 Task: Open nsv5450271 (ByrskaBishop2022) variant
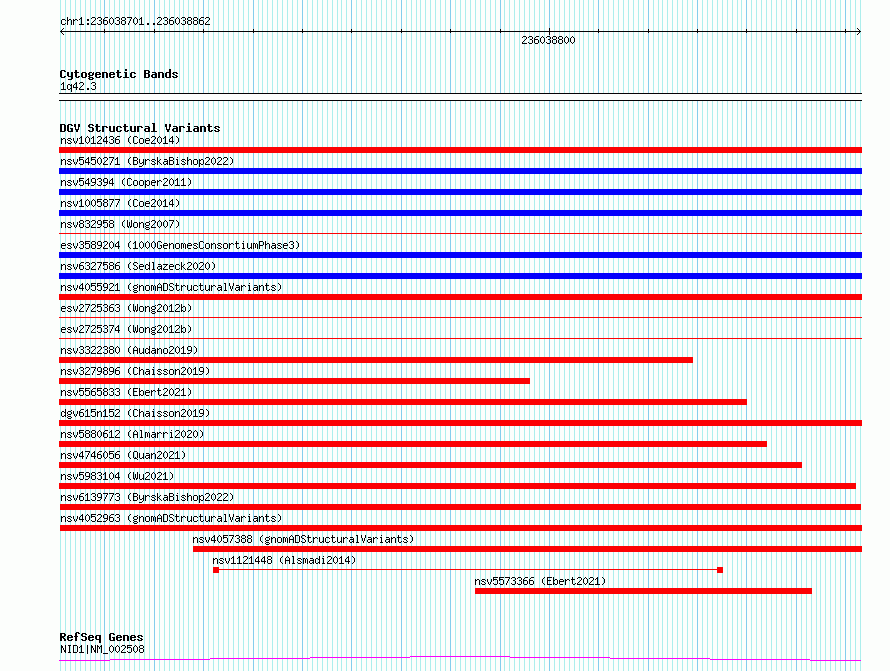(x=147, y=161)
